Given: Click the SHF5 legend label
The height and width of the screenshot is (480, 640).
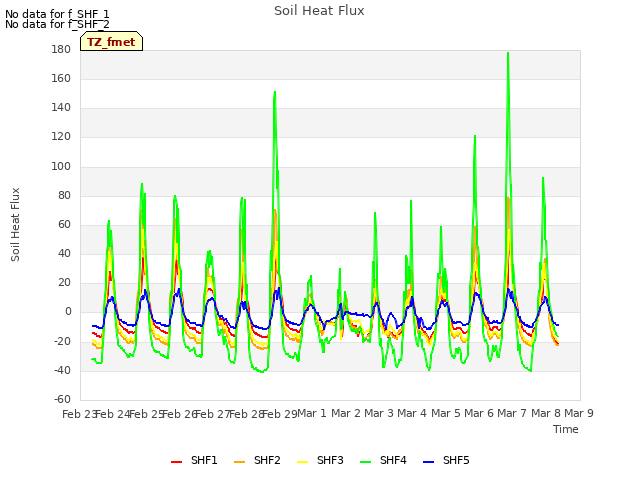Looking at the screenshot, I should coord(456,460).
